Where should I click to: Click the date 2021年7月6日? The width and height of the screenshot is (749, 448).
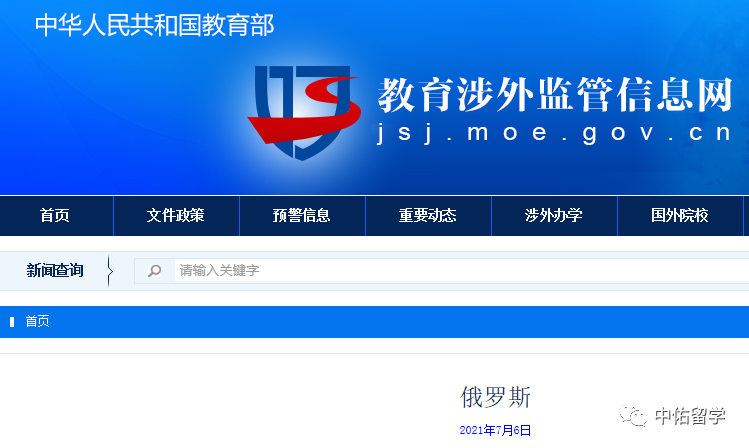tap(495, 430)
